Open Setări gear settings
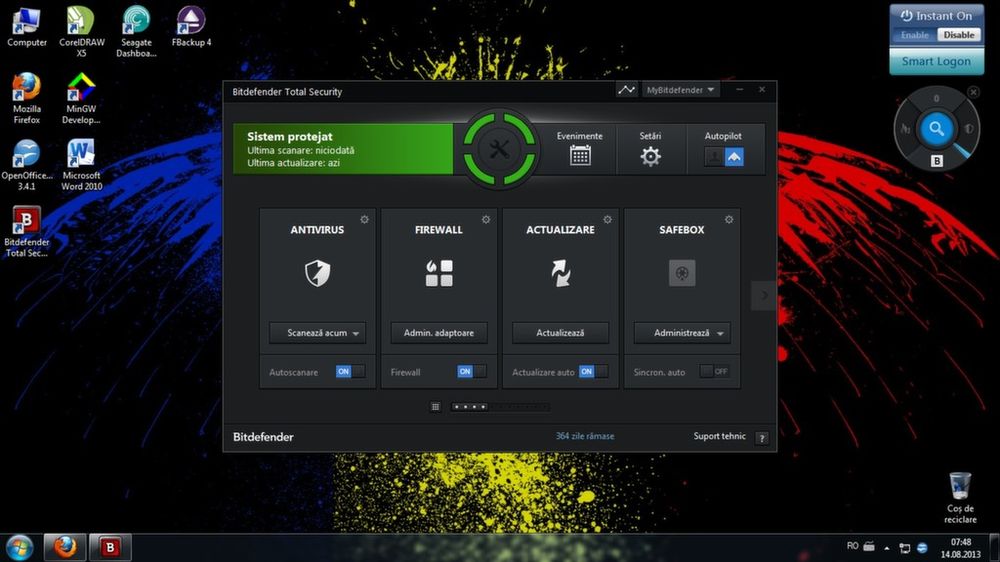 651,156
